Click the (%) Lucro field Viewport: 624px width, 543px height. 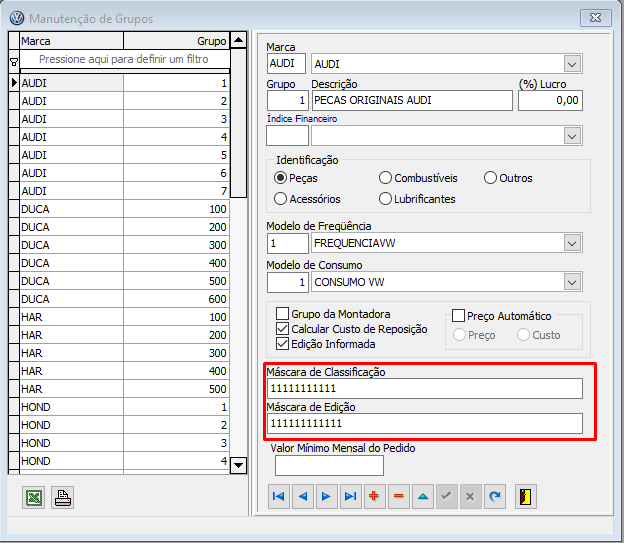click(550, 100)
